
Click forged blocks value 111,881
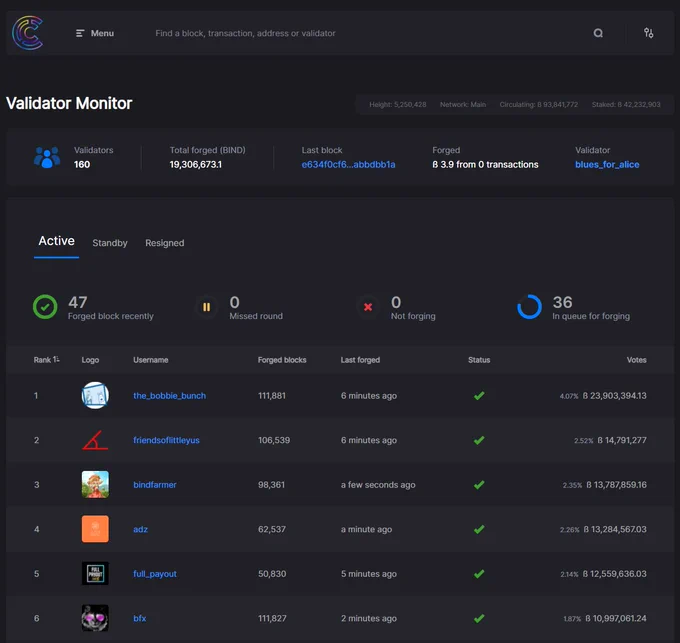click(272, 396)
